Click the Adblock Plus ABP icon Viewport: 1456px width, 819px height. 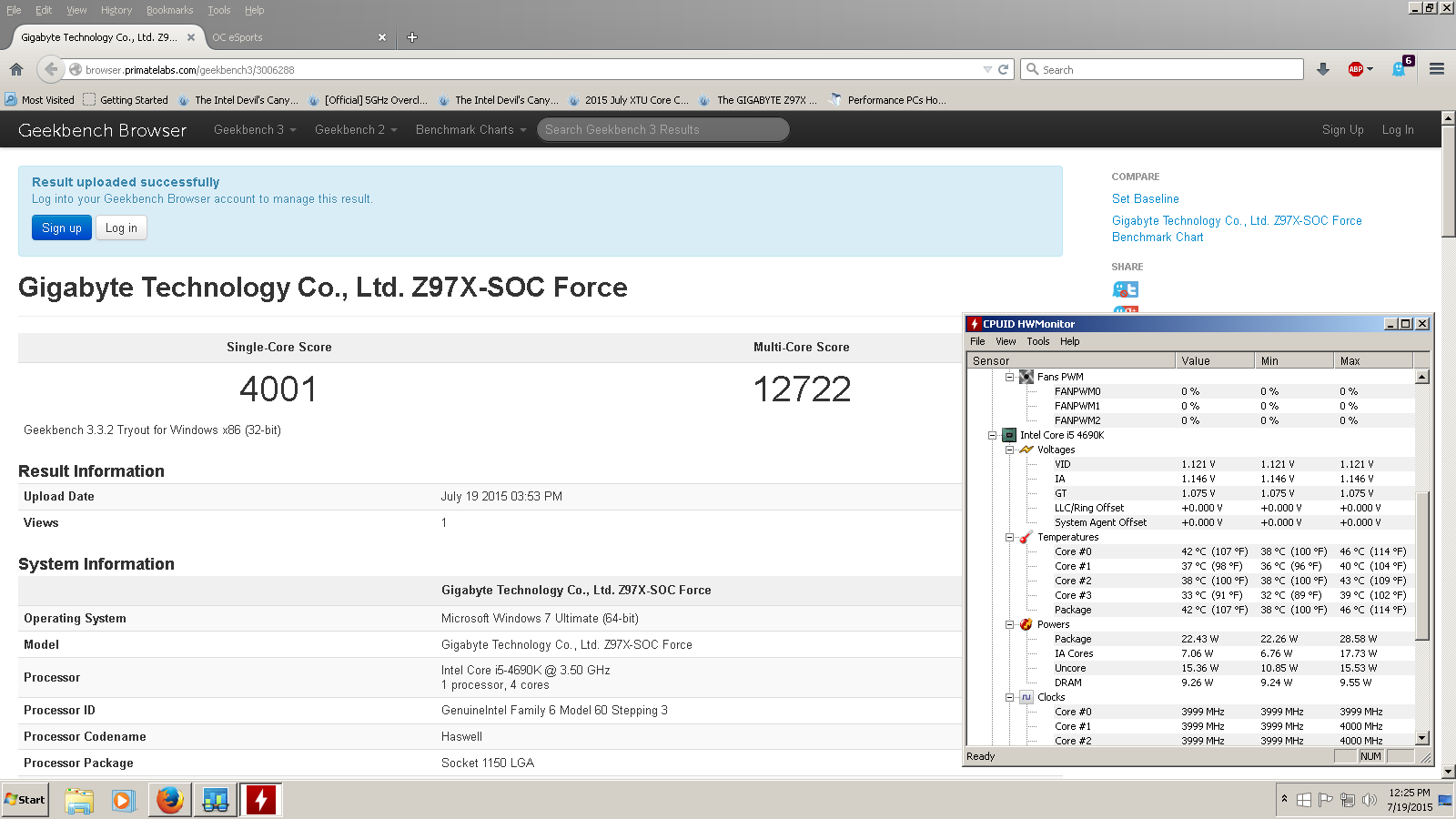[1357, 69]
